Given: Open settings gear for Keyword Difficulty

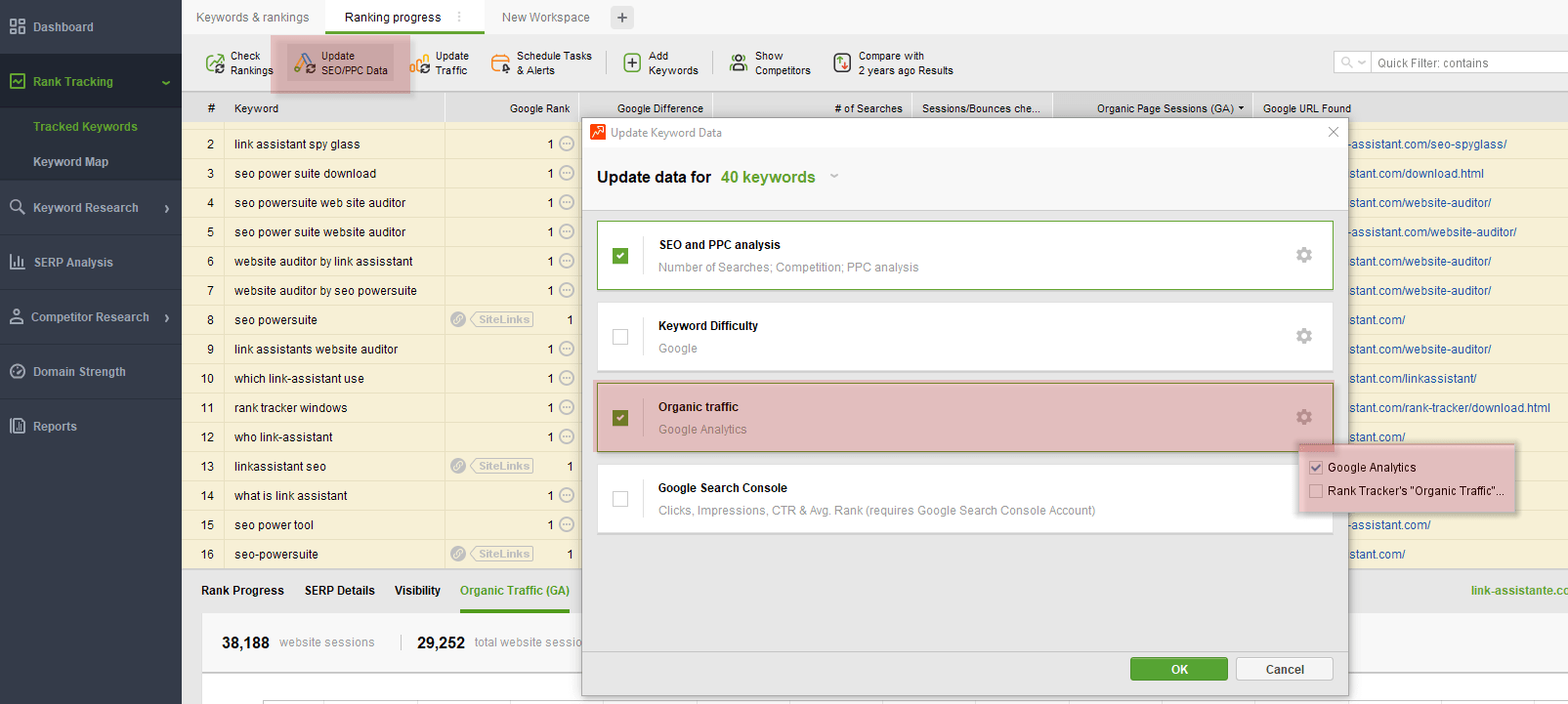Looking at the screenshot, I should (1304, 336).
